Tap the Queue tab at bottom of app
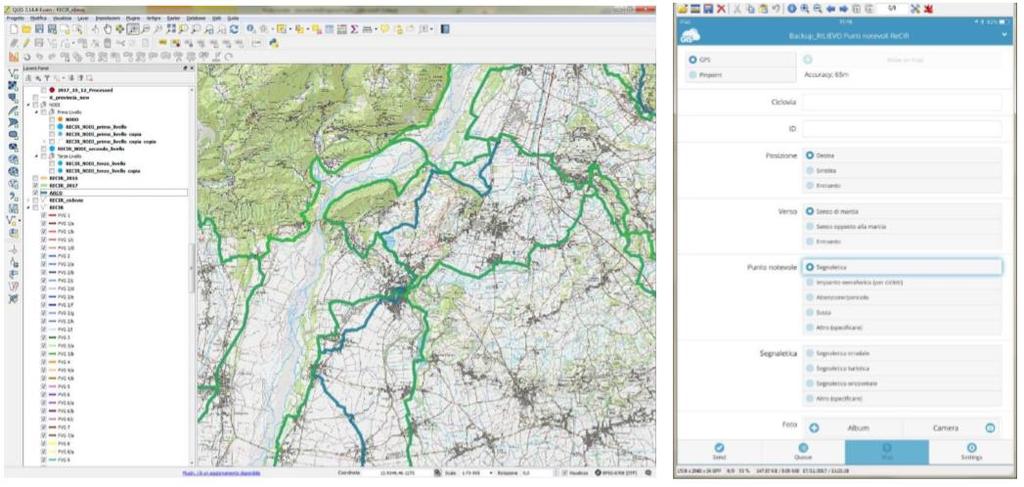This screenshot has height=487, width=1024. point(803,452)
